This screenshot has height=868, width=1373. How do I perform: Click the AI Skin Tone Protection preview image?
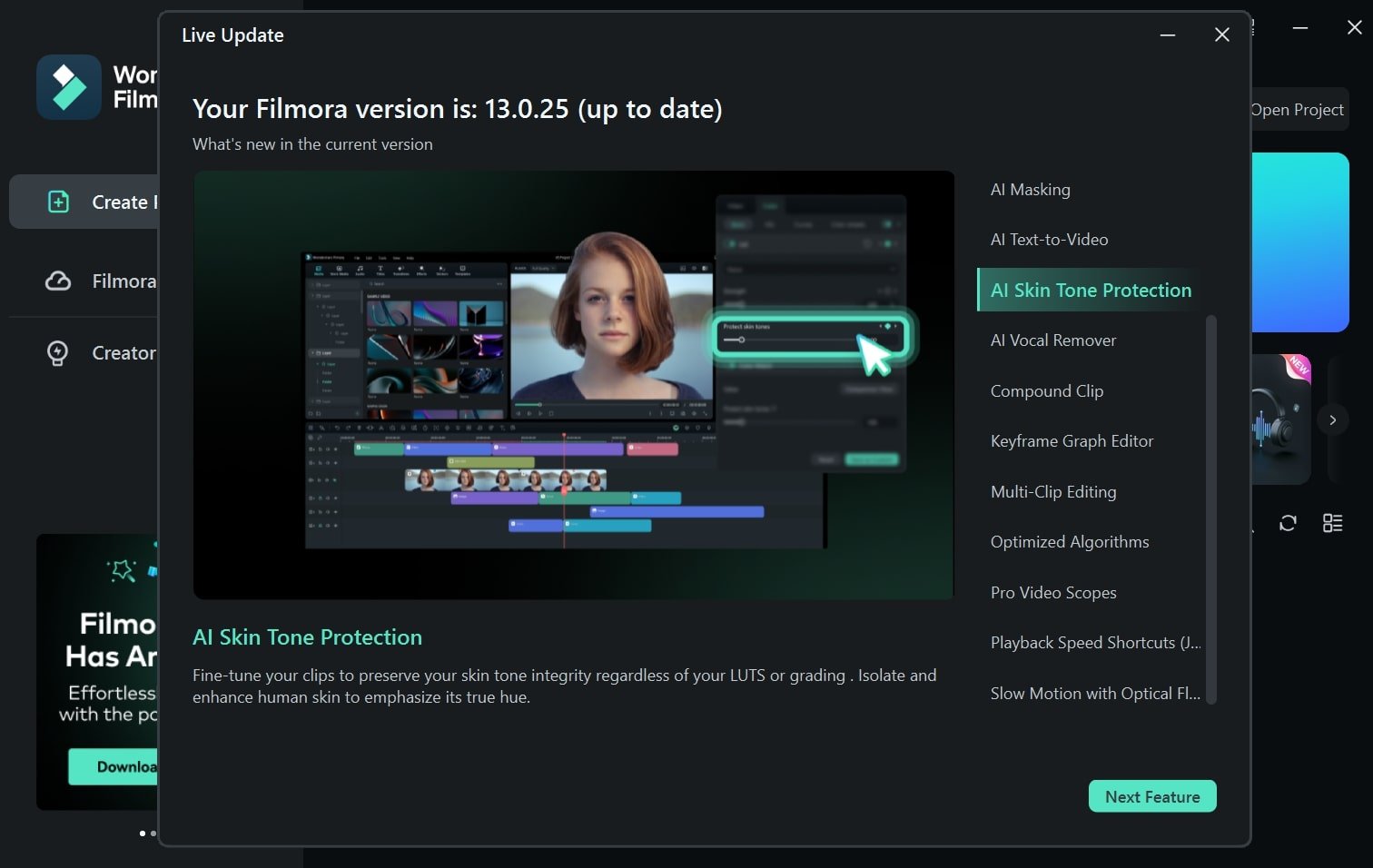coord(573,385)
